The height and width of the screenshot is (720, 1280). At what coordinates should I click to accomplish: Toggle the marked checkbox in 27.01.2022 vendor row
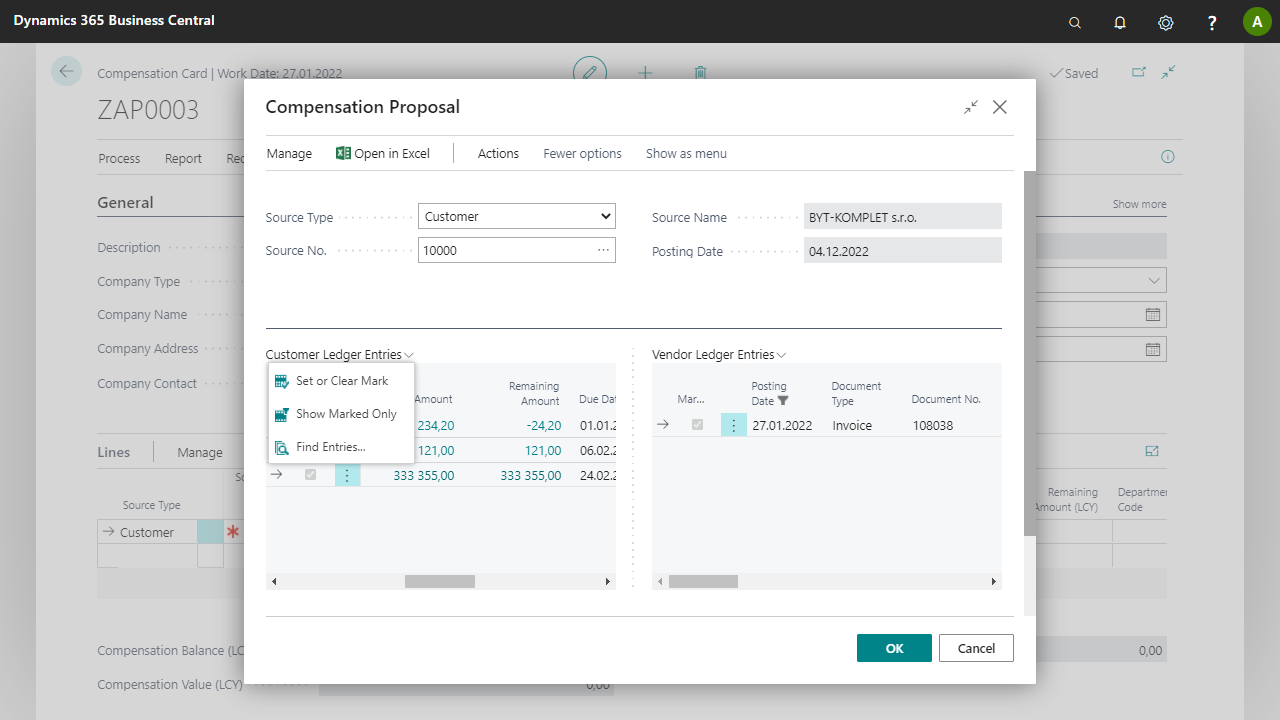697,425
